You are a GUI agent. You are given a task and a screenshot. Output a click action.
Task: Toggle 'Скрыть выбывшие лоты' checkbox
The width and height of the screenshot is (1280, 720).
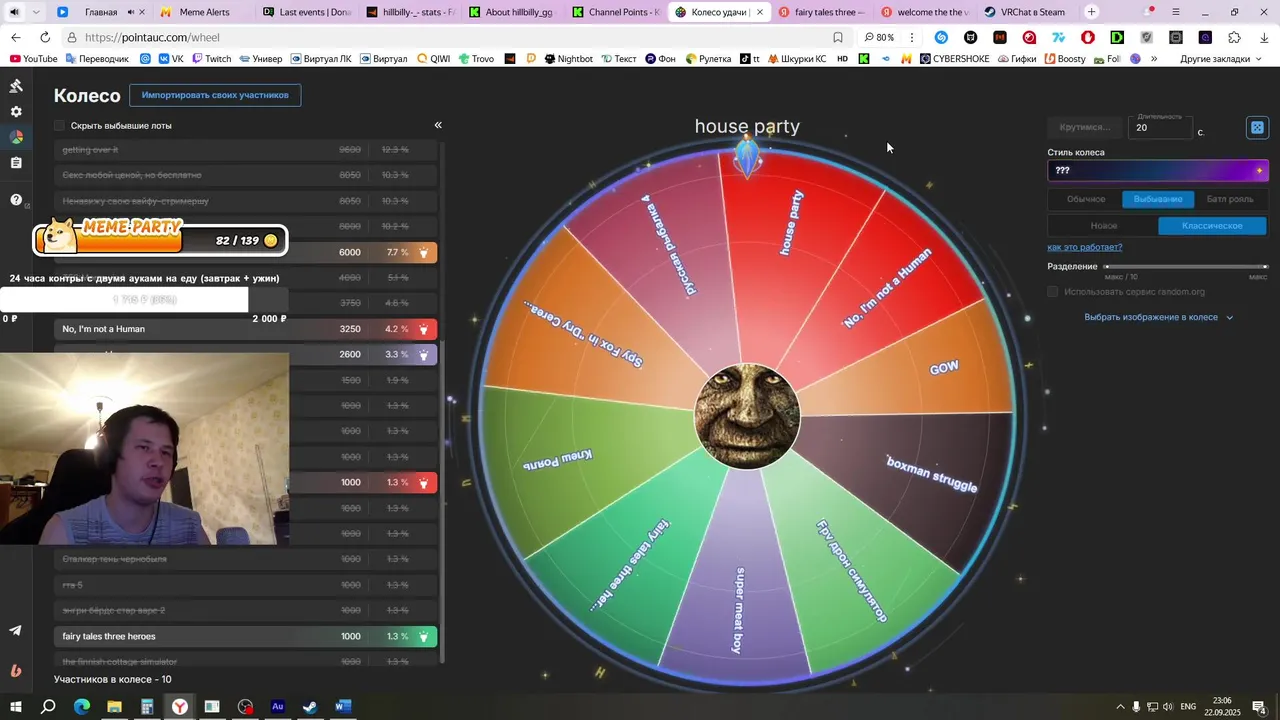click(x=59, y=126)
